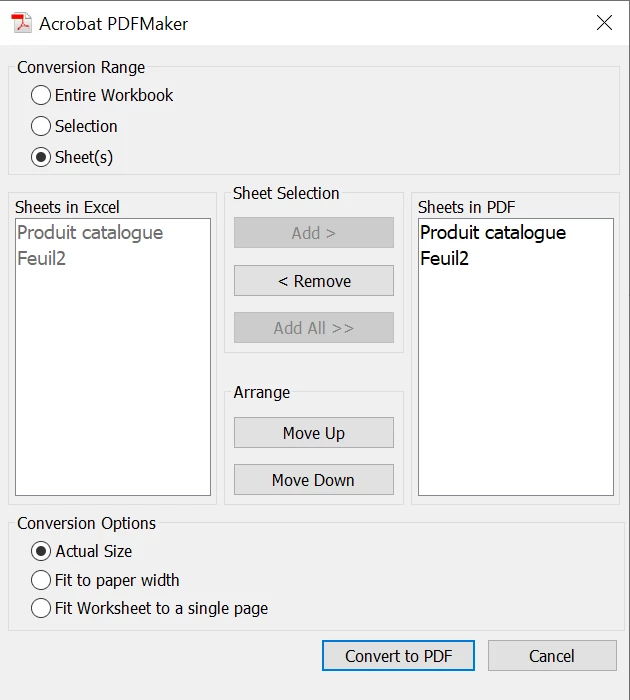Select the Entire Workbook radio option
The image size is (630, 700).
102,95
